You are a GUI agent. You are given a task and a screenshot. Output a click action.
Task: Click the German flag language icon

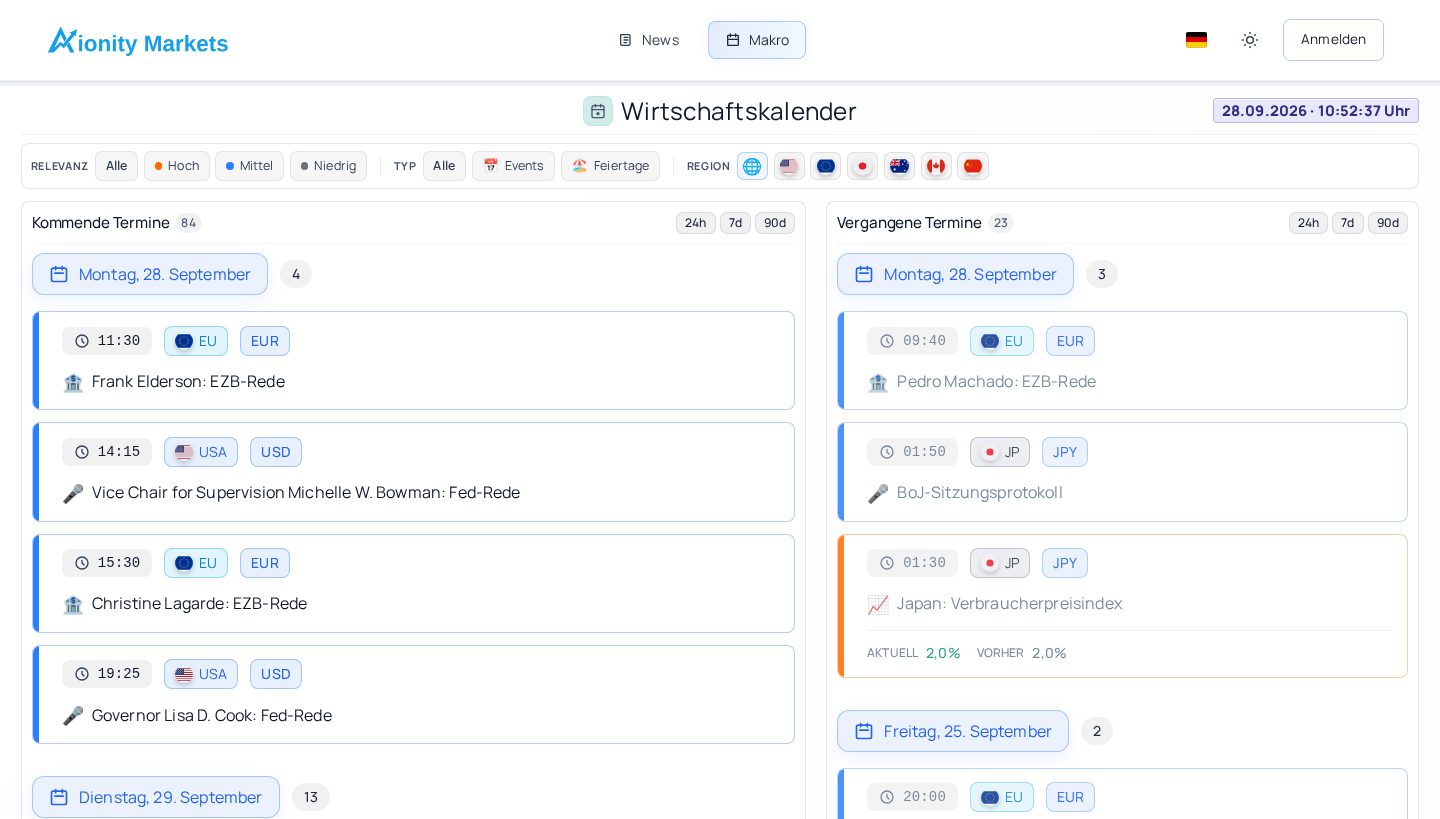(1196, 40)
